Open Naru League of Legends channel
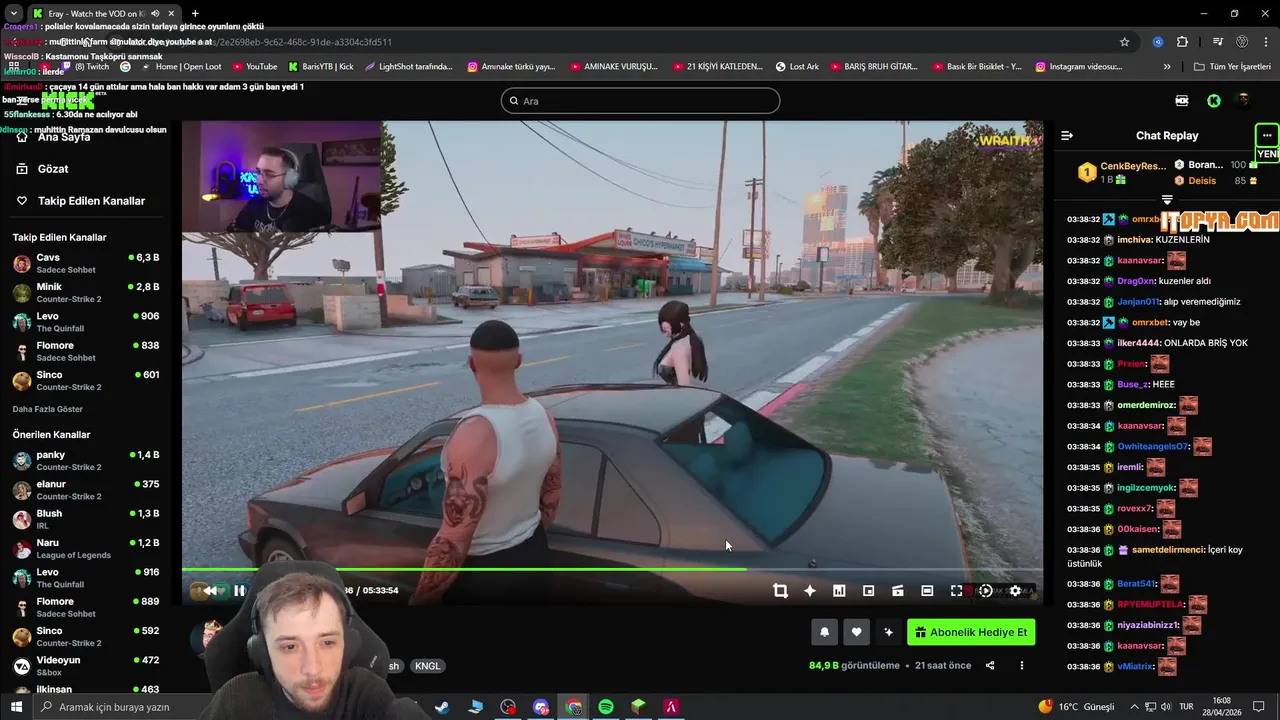Viewport: 1280px width, 720px height. [86, 549]
